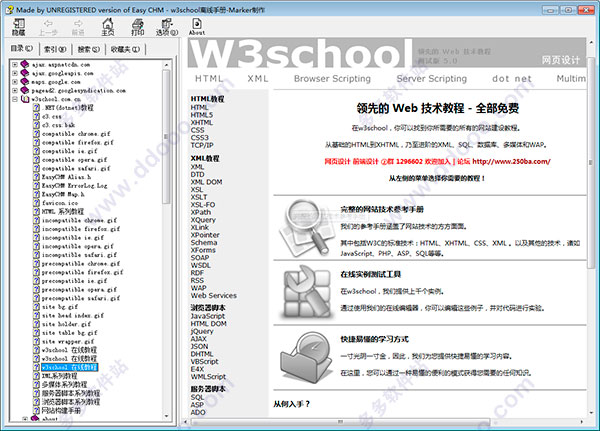600x431 pixels.
Task: Click the page icon beside XML系列教程
Action: click(36, 376)
